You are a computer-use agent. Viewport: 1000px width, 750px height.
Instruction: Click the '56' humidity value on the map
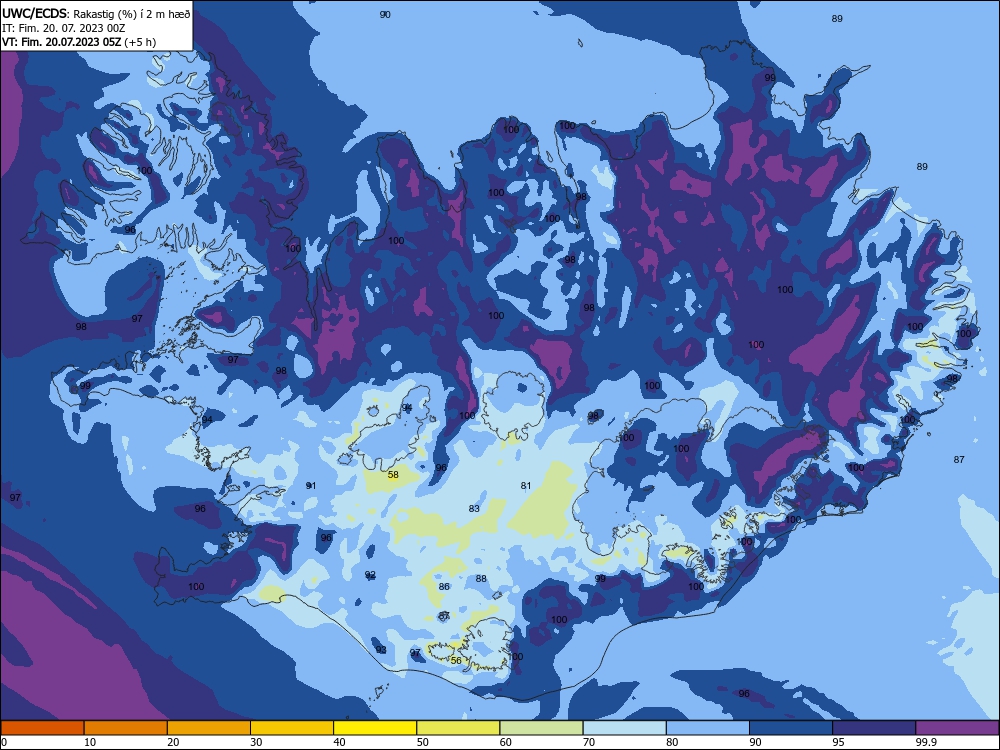tap(456, 661)
